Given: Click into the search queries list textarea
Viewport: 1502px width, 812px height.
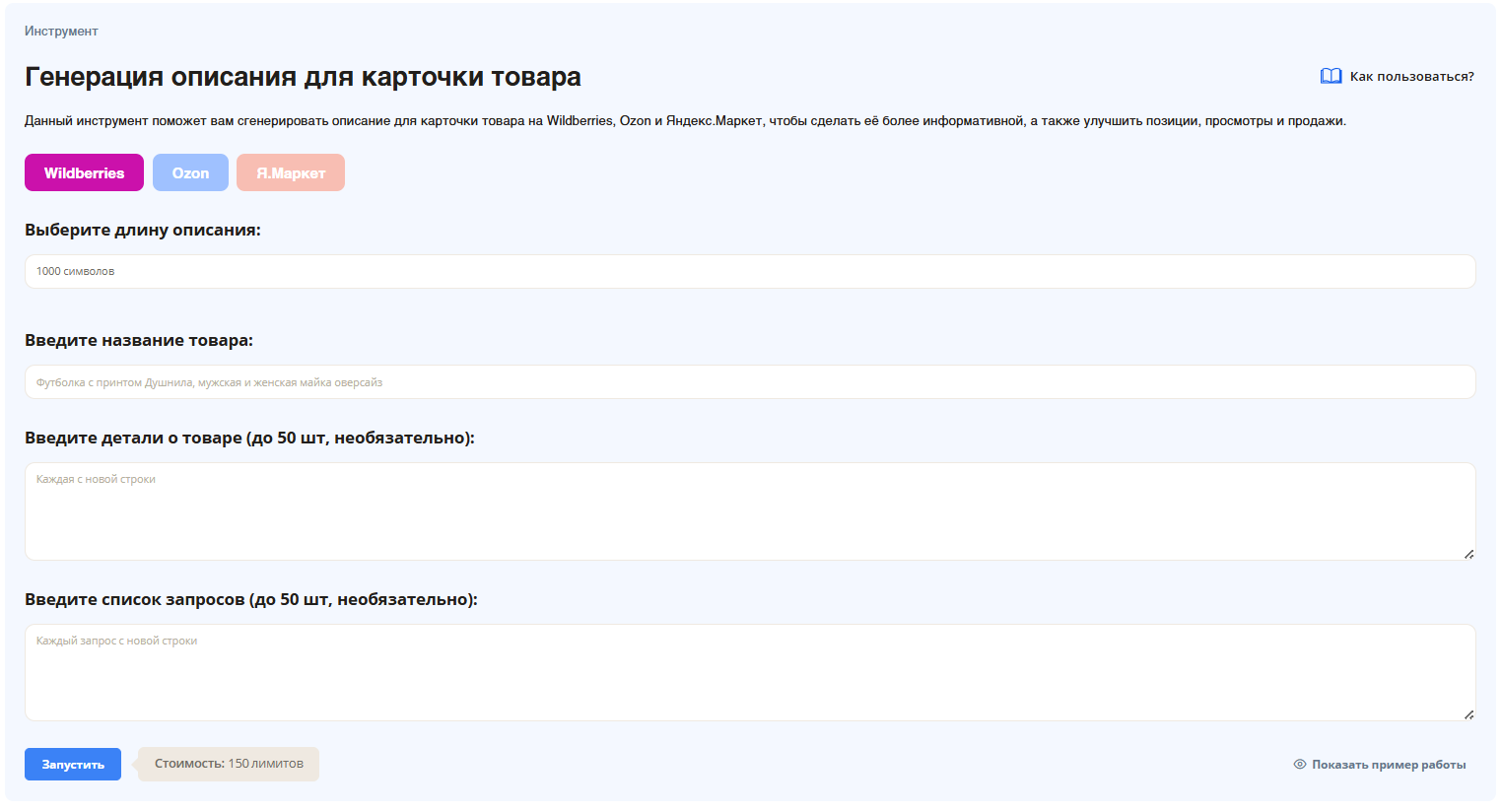Looking at the screenshot, I should click(750, 673).
